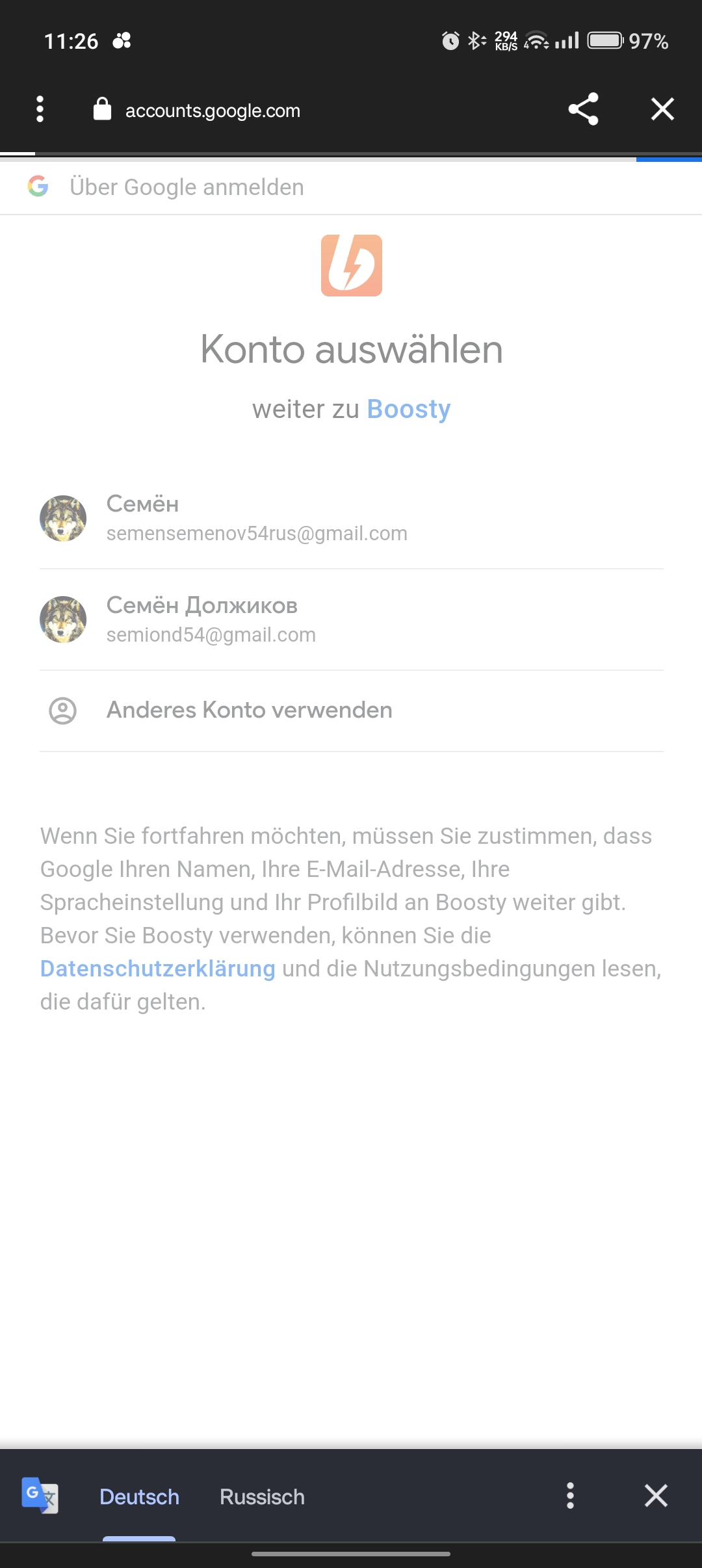Tap the Boosty app logo
The image size is (702, 1568).
(x=352, y=265)
